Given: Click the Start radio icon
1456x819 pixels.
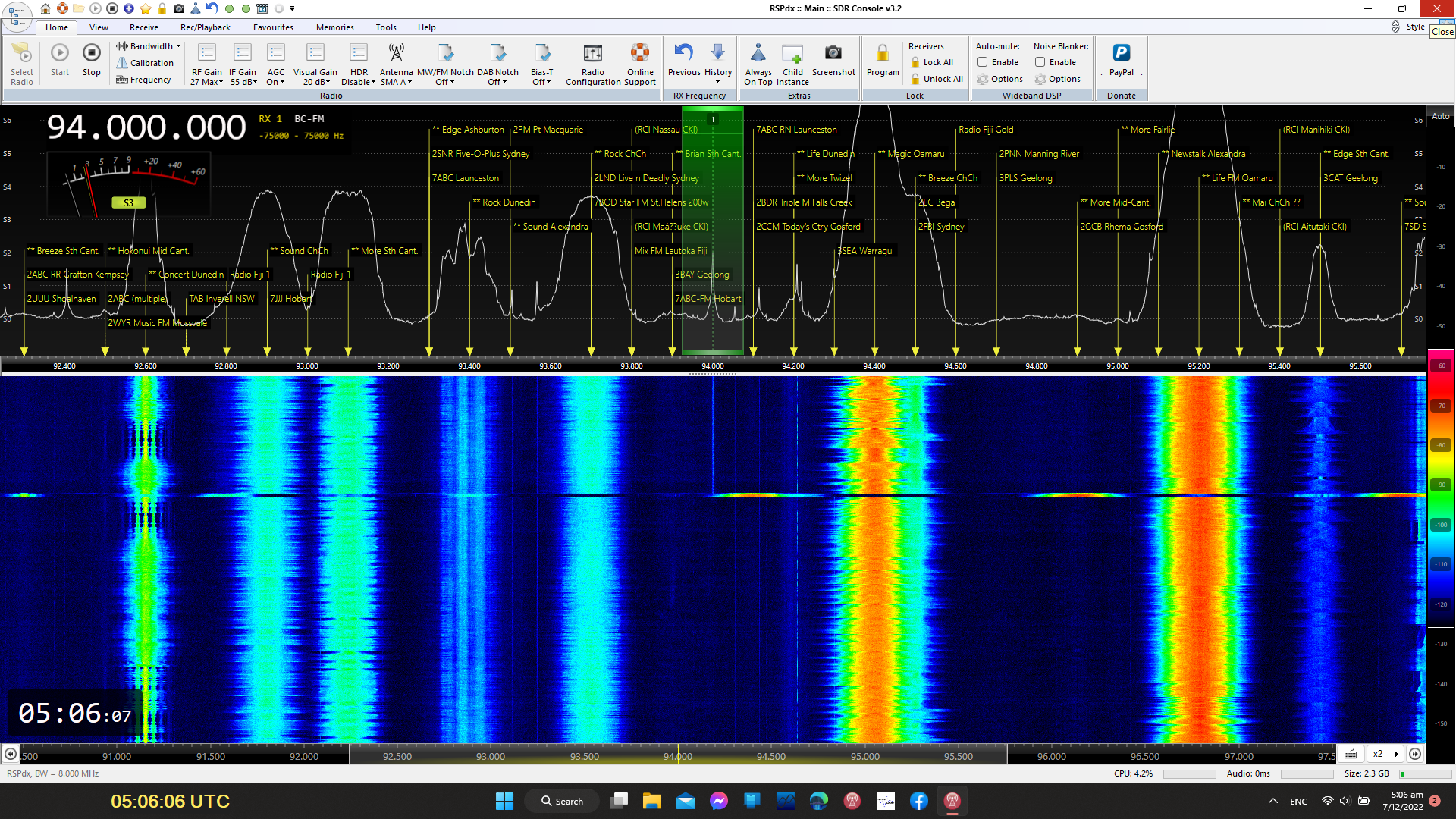Looking at the screenshot, I should click(60, 53).
